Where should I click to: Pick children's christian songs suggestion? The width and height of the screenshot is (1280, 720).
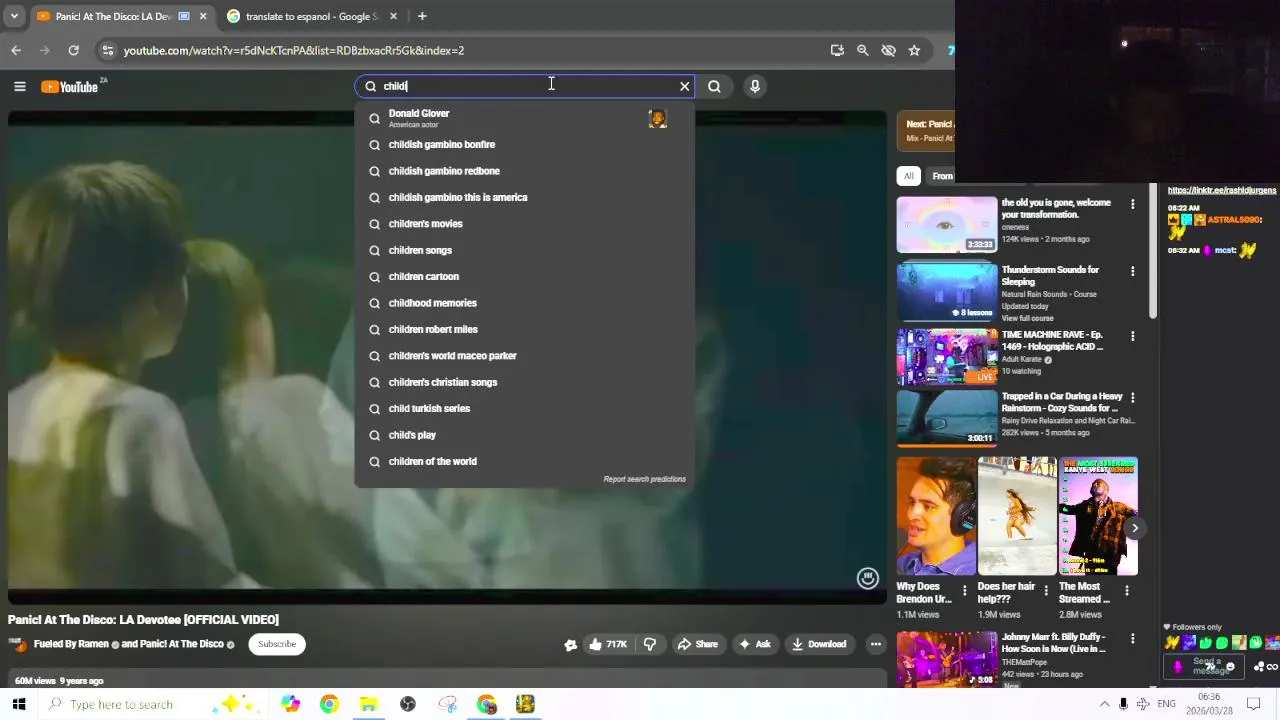[x=524, y=382]
